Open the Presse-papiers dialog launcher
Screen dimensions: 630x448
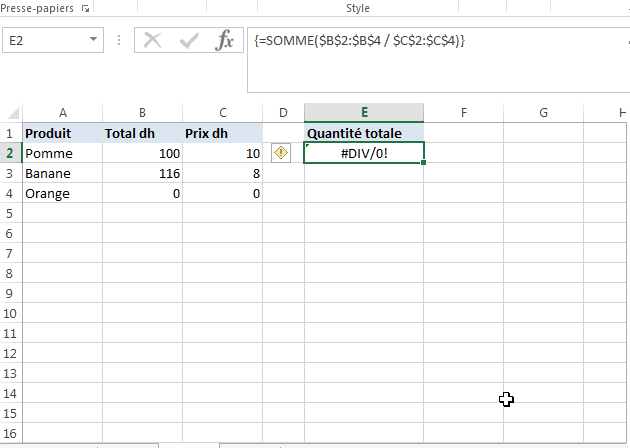[84, 8]
